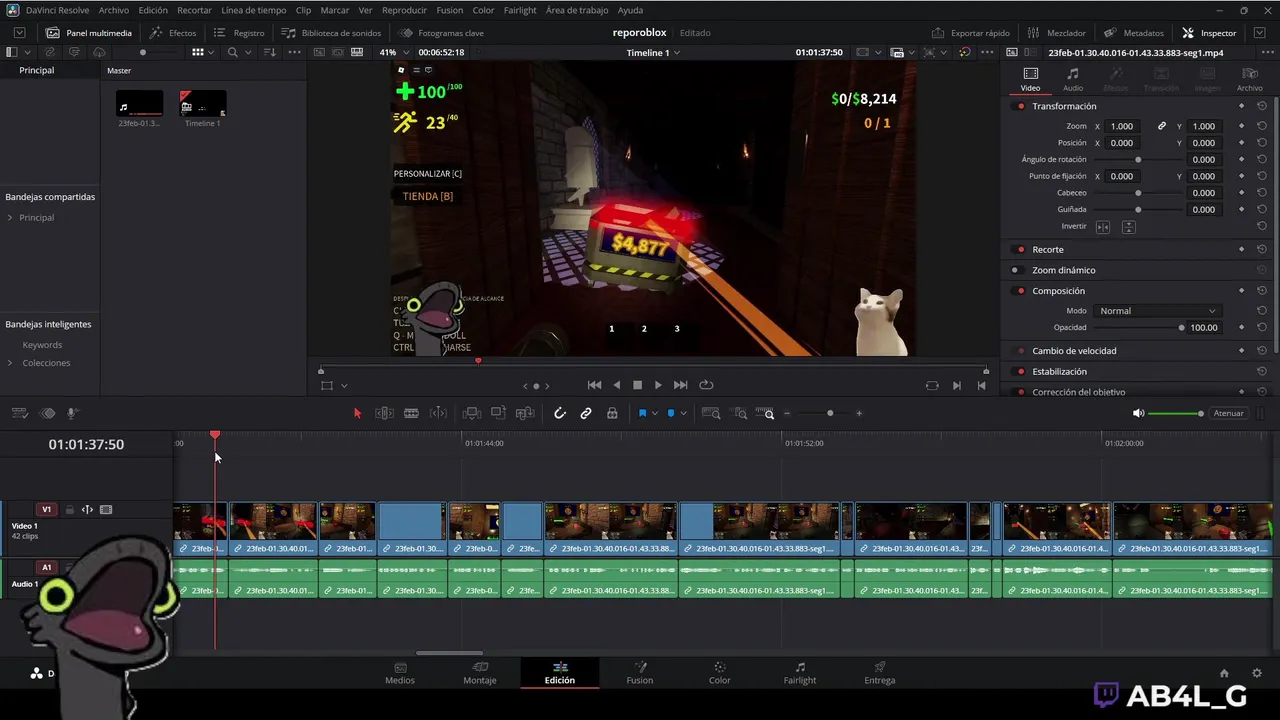Open the Mezclador panel

point(1057,33)
